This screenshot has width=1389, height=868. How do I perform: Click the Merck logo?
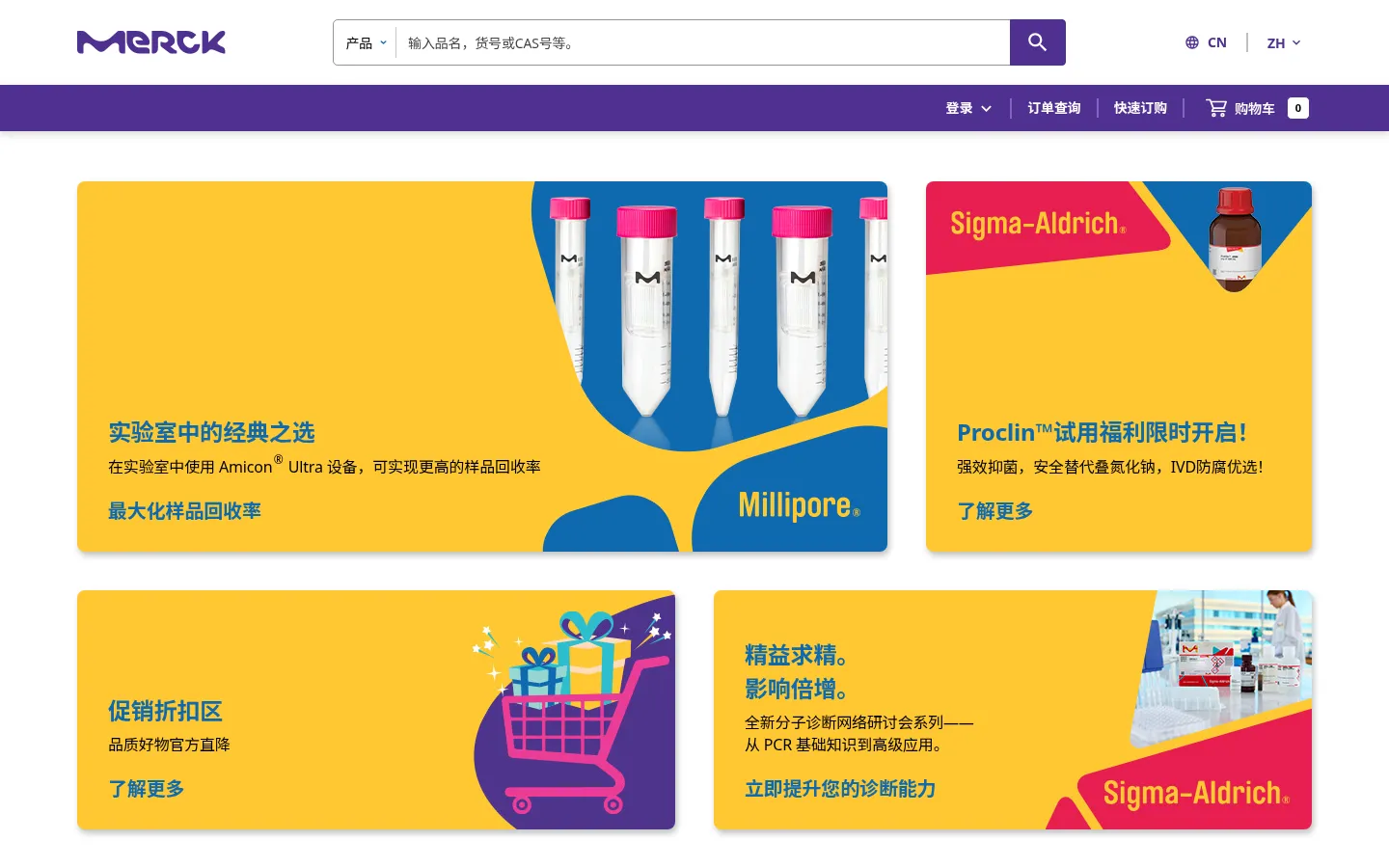click(x=151, y=42)
